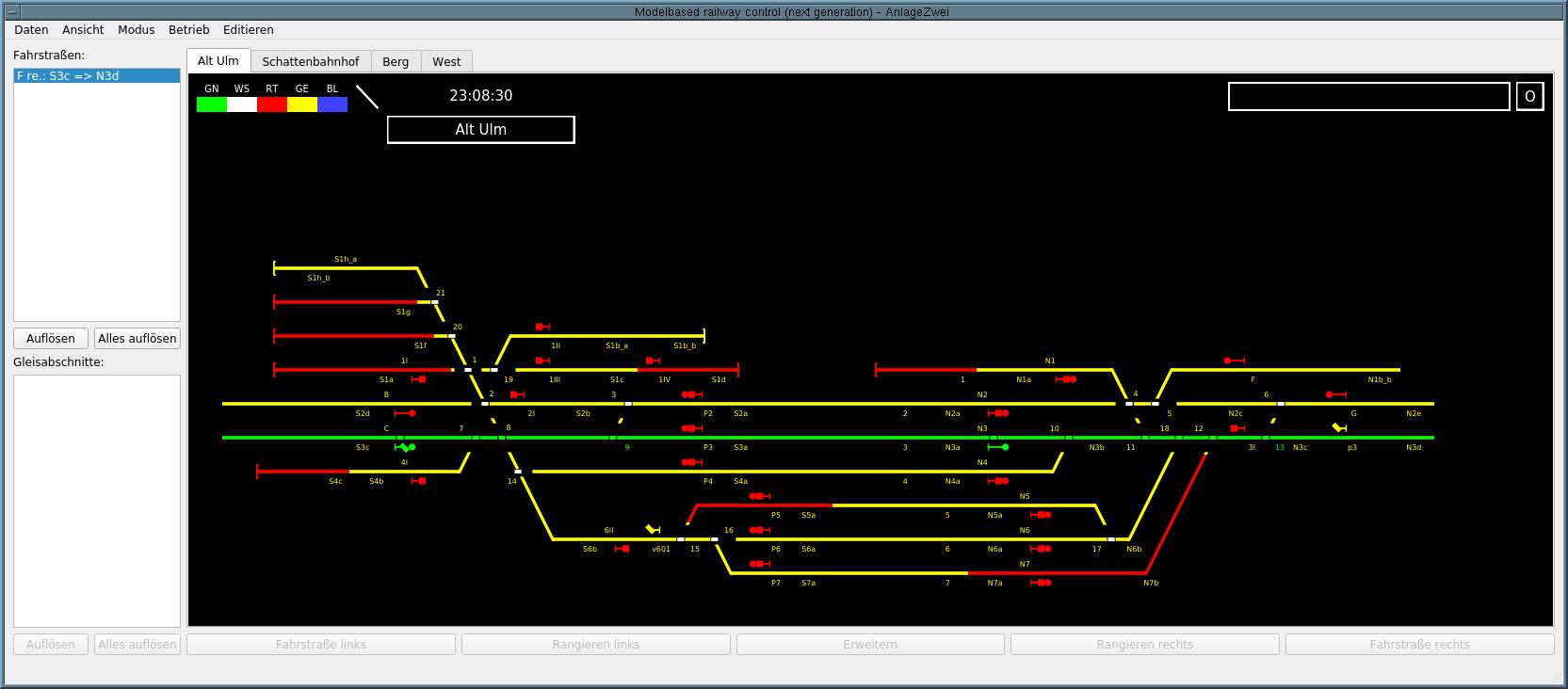Select the red signal beside N1a

click(x=1066, y=379)
